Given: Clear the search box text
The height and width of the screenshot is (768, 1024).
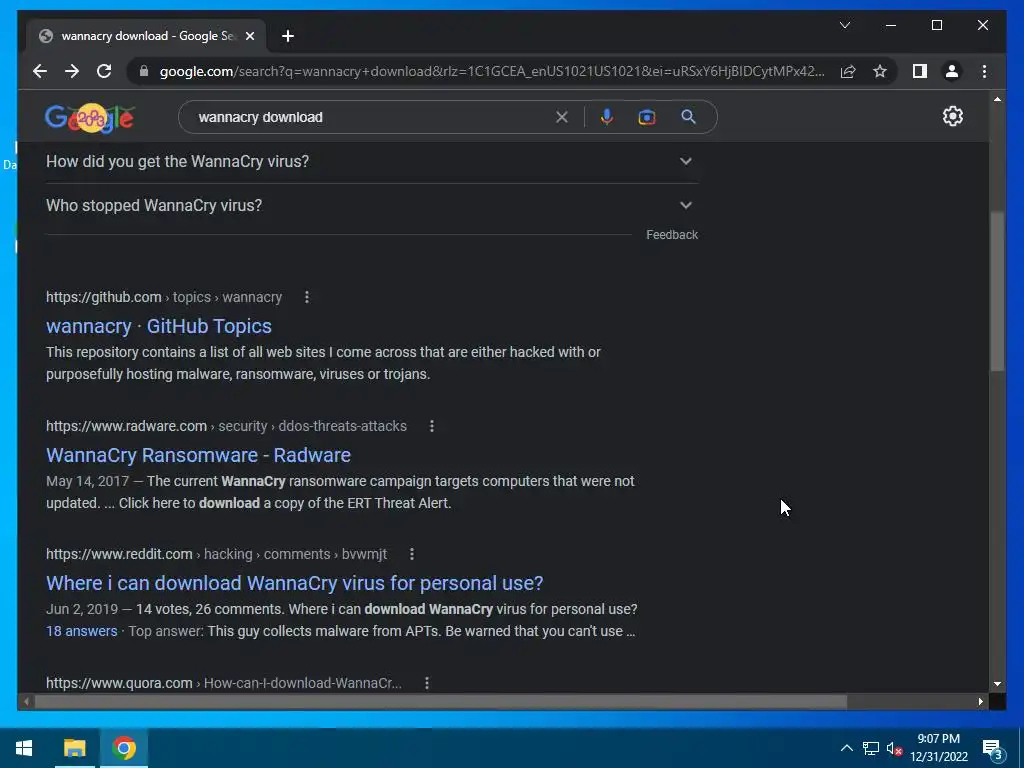Looking at the screenshot, I should coord(562,117).
